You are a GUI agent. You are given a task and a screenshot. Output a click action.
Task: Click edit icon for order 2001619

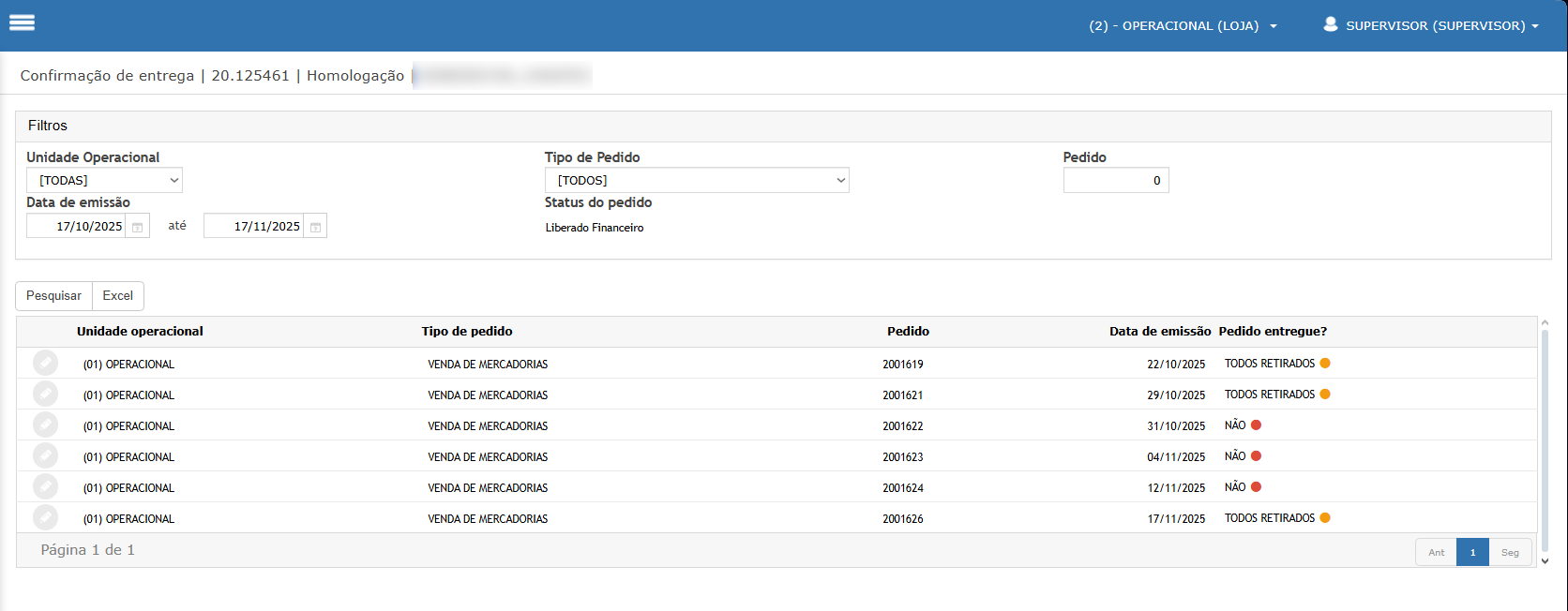45,363
